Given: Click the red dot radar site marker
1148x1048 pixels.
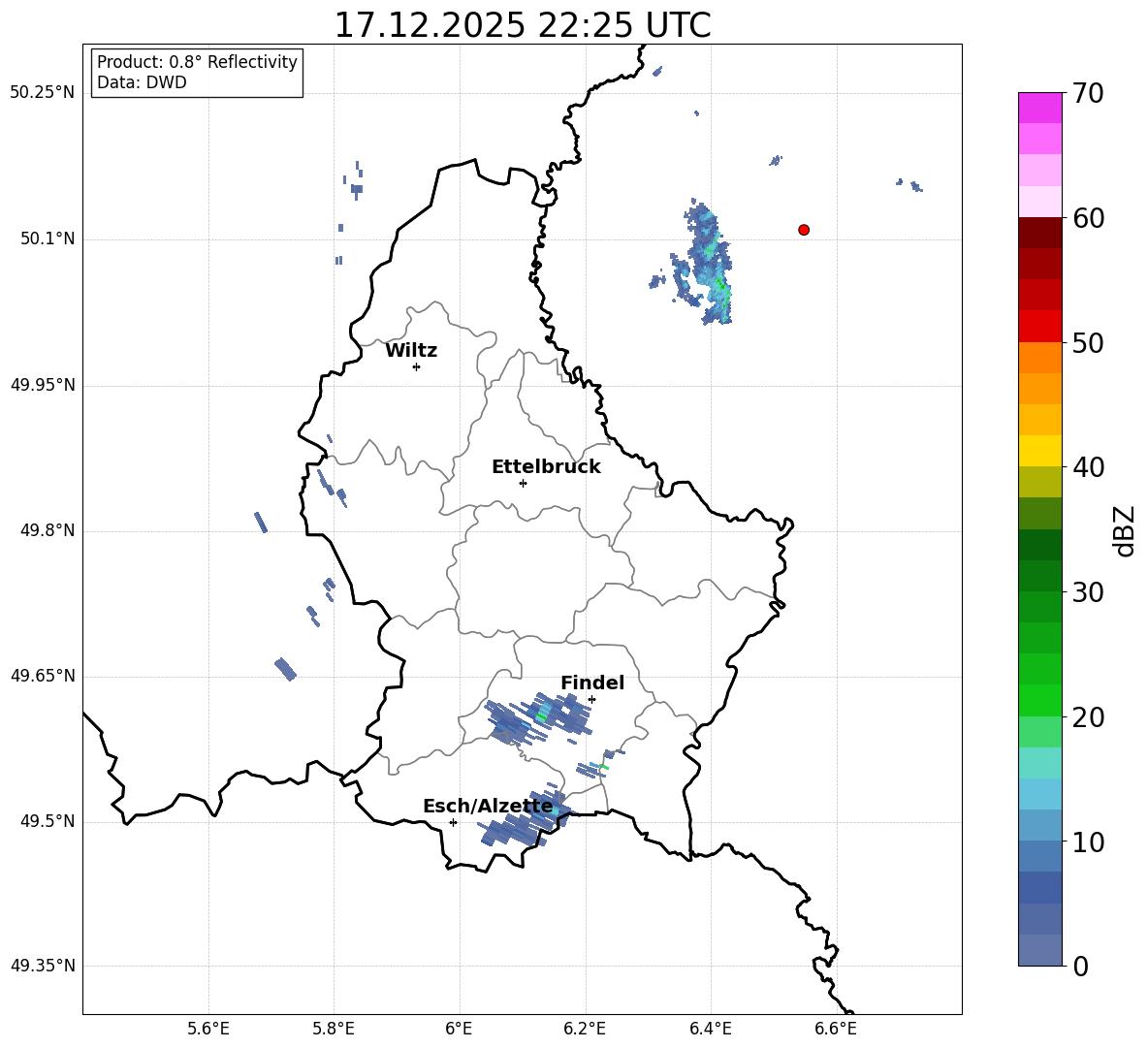Looking at the screenshot, I should [804, 230].
